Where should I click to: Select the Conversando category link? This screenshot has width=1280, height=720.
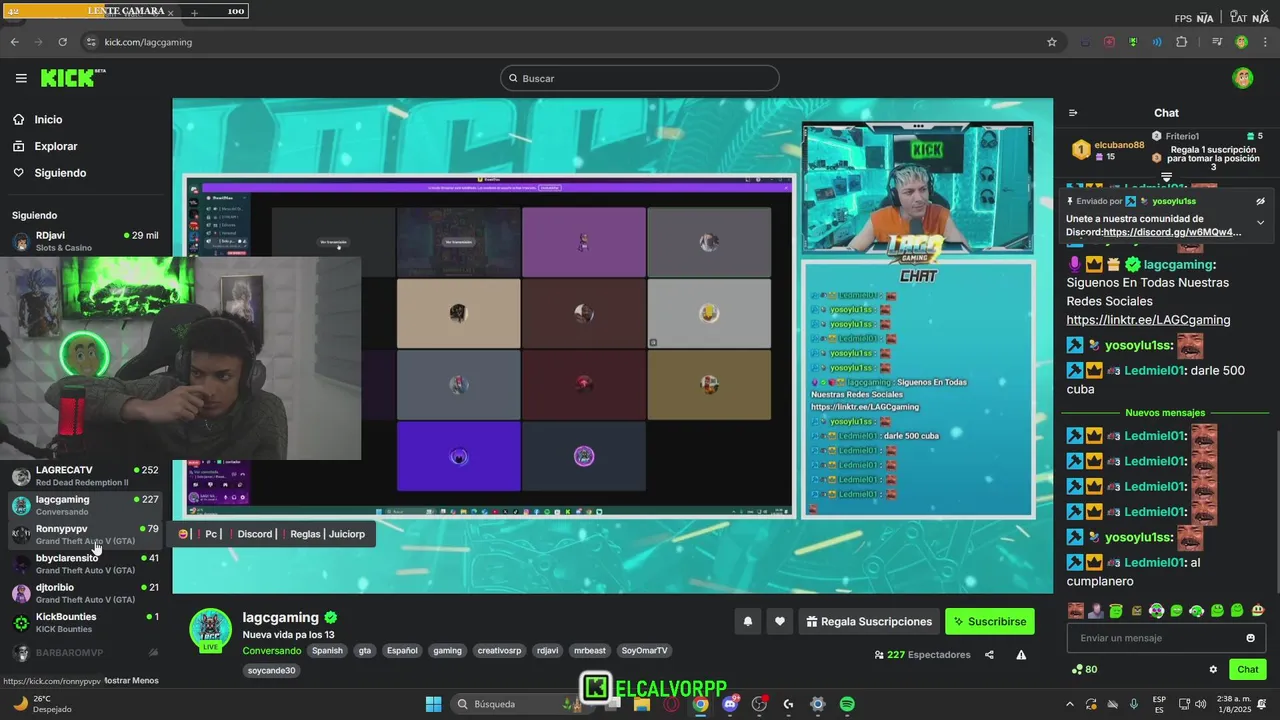[x=272, y=651]
